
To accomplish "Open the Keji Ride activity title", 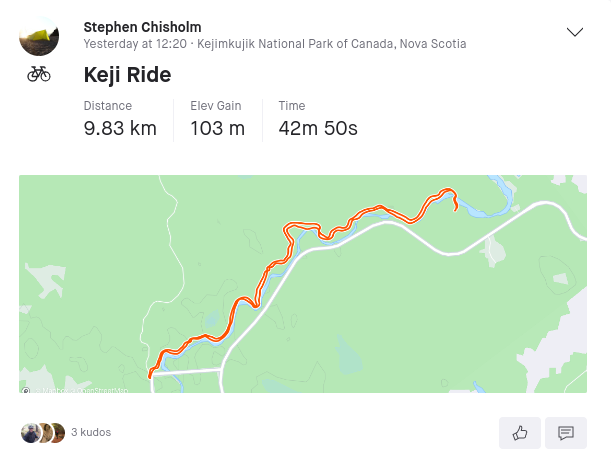I will pos(127,74).
